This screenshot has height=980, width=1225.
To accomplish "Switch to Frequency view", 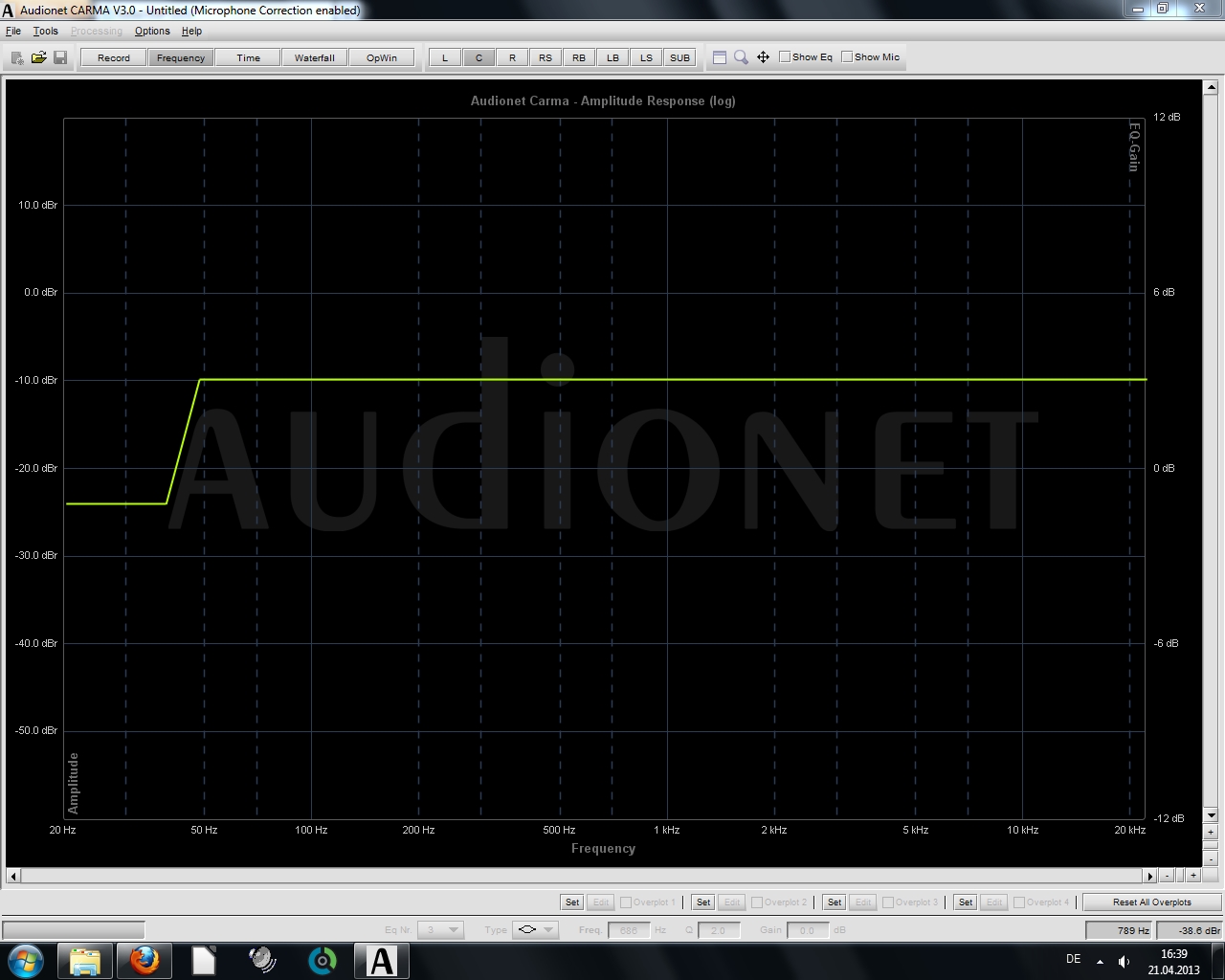I will pos(181,57).
